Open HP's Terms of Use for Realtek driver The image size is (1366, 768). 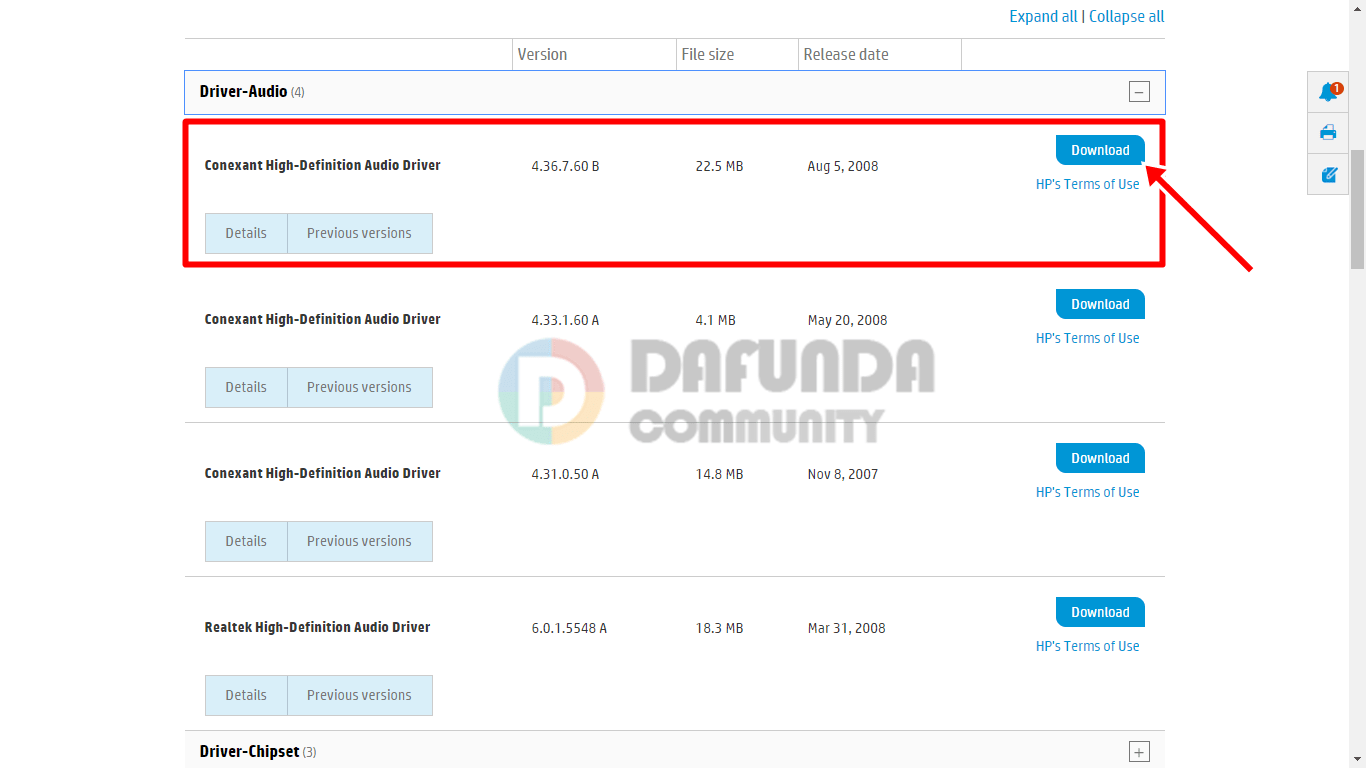click(1087, 646)
